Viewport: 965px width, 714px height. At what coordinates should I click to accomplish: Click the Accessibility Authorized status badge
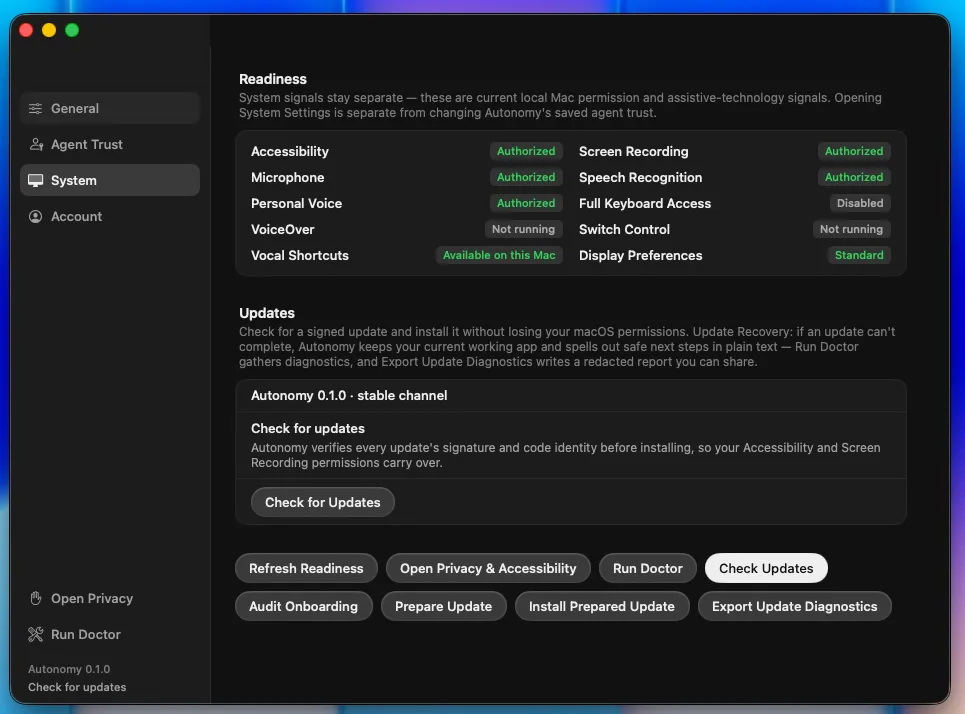point(526,151)
